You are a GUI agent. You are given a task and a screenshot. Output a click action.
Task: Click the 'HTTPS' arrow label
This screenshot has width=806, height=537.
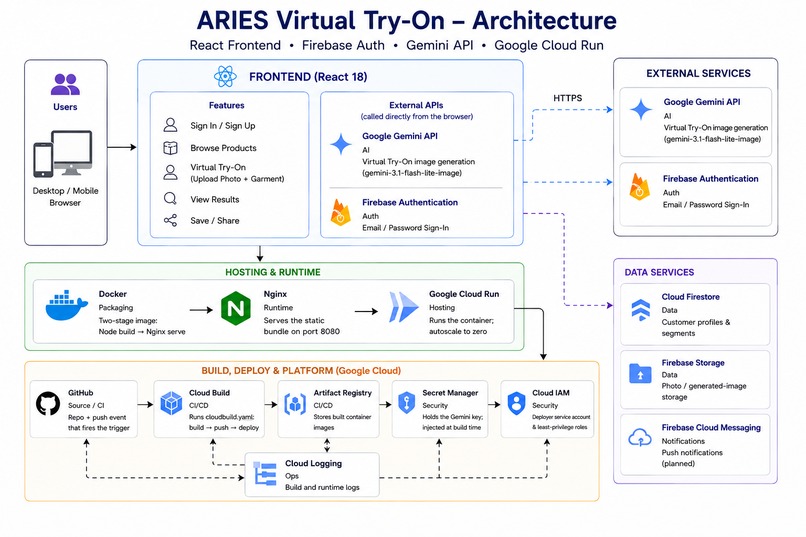point(567,98)
